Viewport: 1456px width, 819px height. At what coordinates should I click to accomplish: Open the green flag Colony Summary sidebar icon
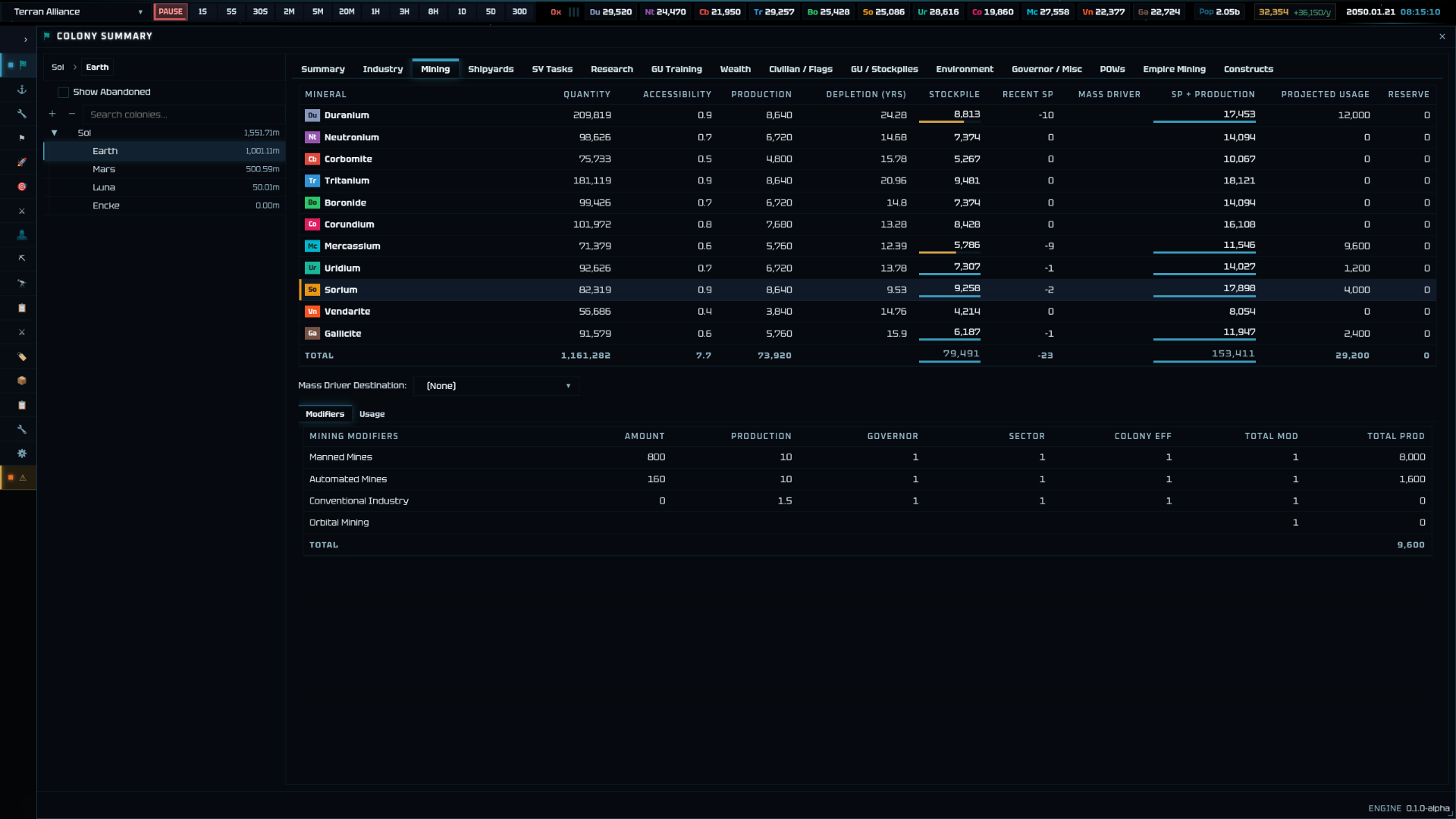click(x=22, y=64)
